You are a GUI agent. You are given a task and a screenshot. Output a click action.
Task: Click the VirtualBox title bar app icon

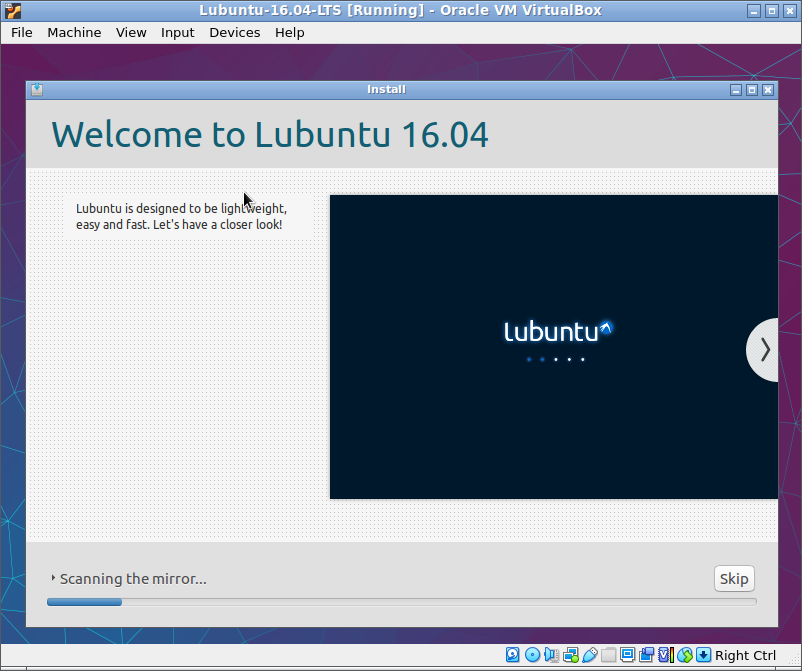13,11
